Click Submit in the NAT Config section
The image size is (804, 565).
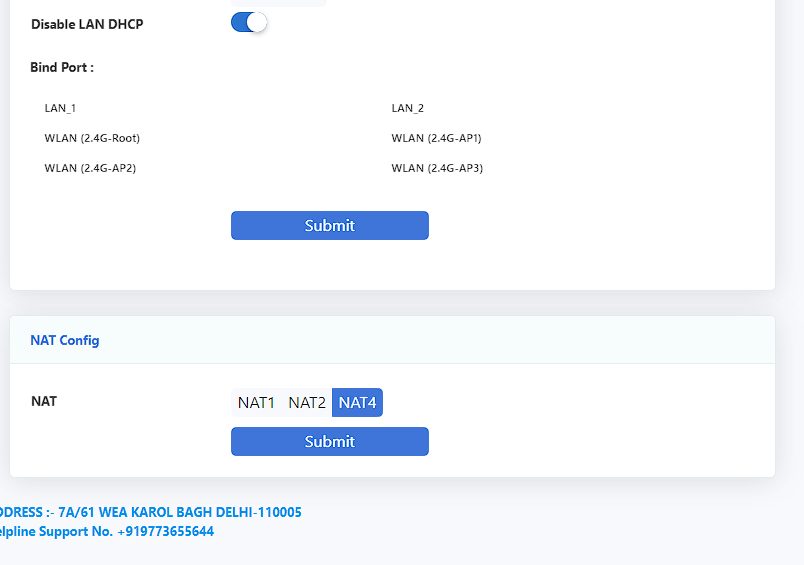click(x=330, y=441)
